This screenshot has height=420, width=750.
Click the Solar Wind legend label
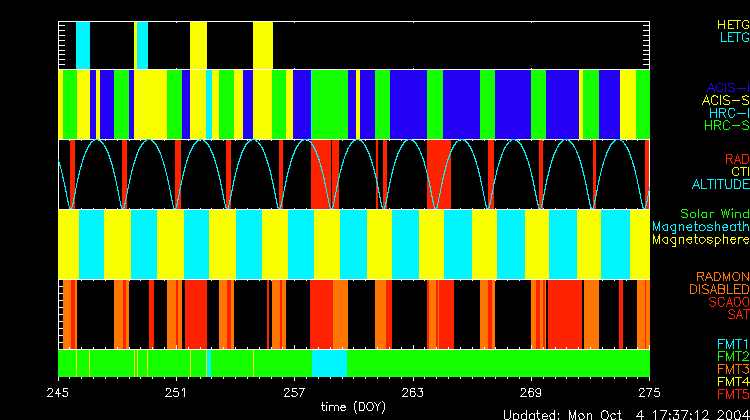pos(714,214)
